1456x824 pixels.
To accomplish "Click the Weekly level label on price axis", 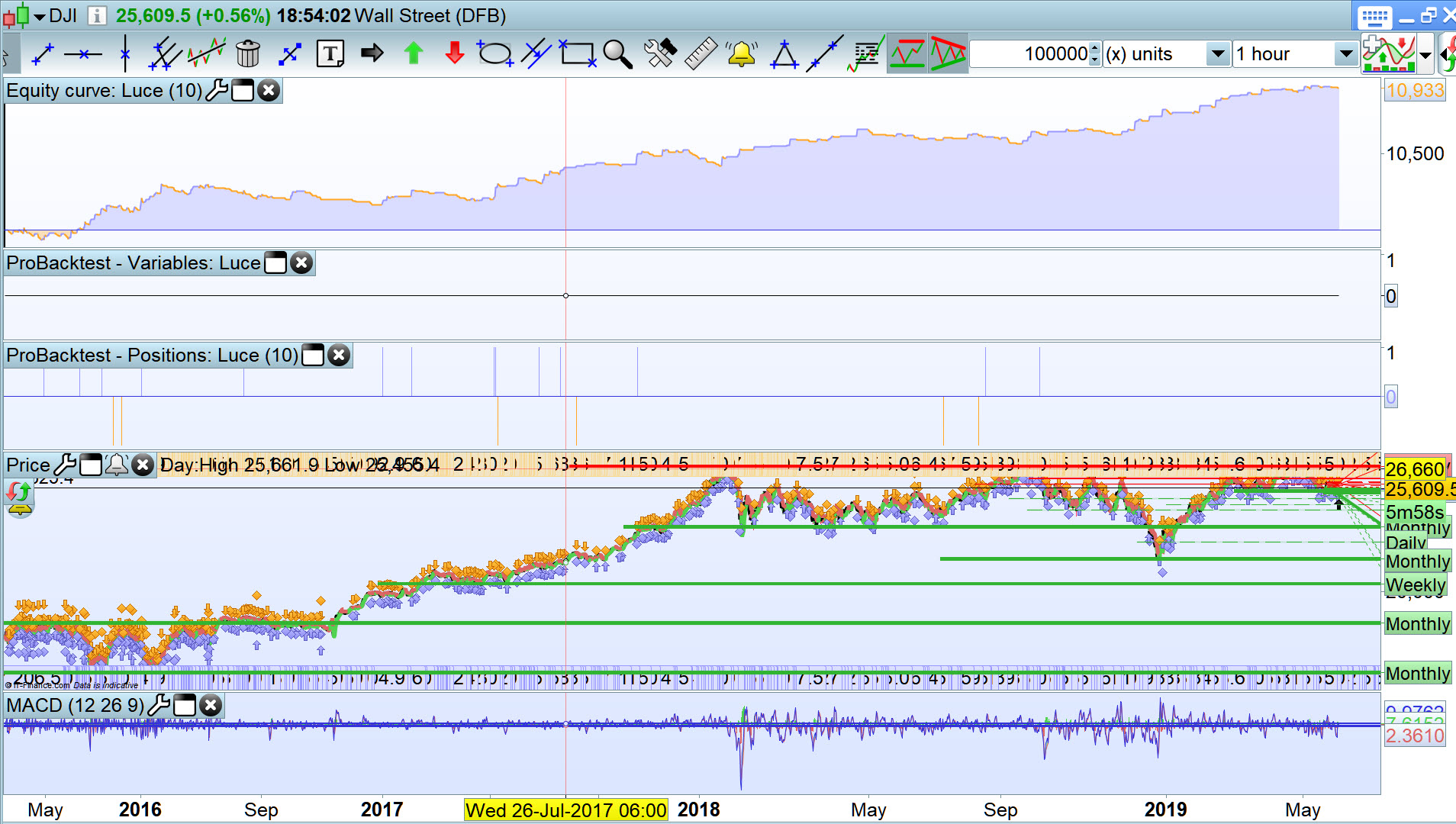I will [x=1416, y=585].
